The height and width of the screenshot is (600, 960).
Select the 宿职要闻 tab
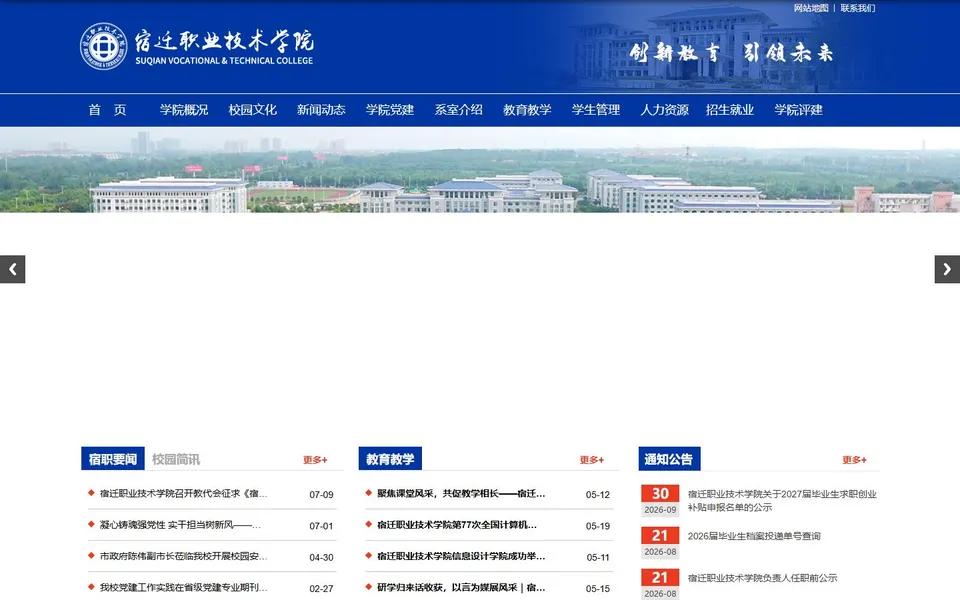point(113,459)
